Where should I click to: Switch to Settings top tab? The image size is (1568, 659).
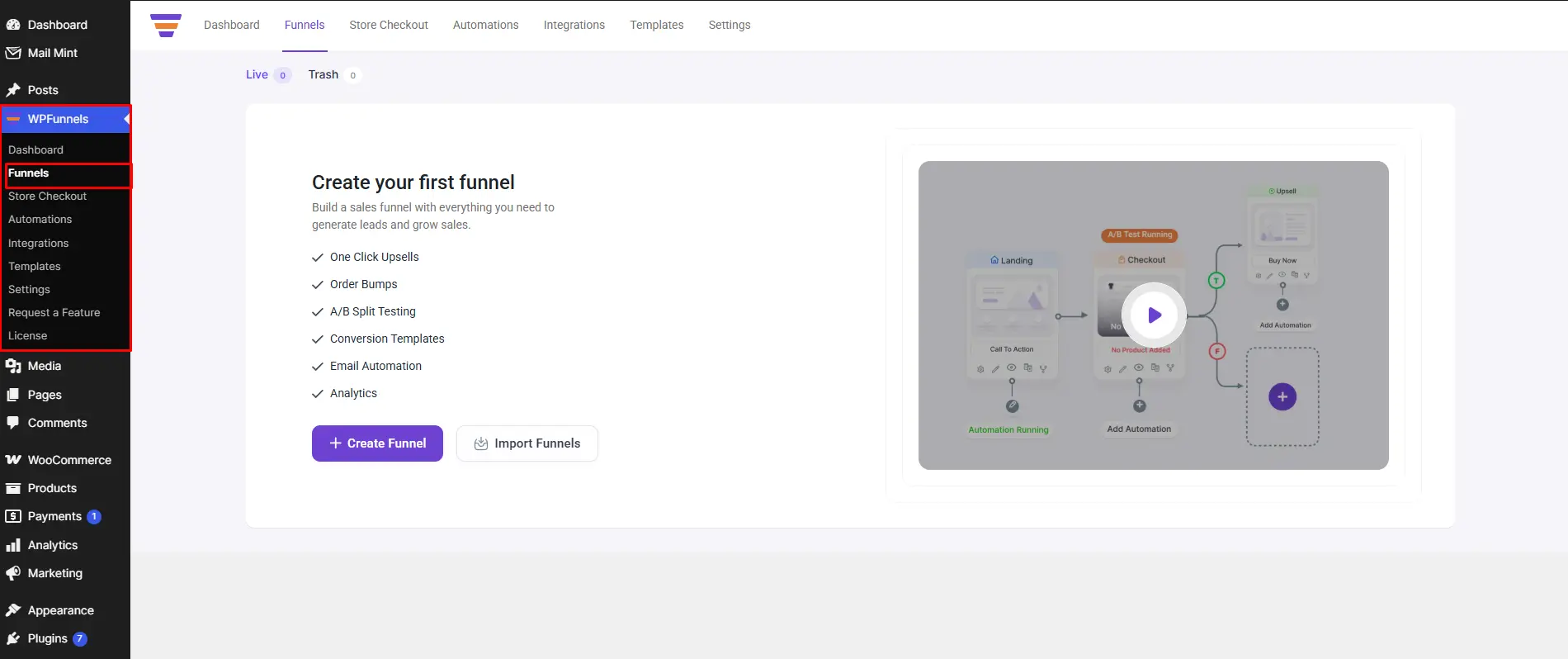coord(730,25)
